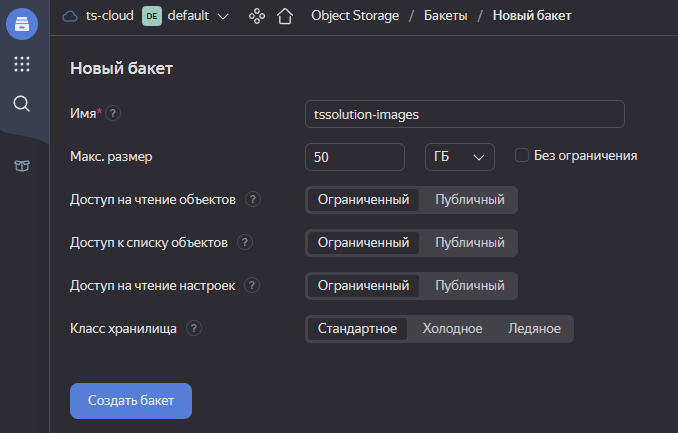Click the search magnifier icon in sidebar

point(22,103)
